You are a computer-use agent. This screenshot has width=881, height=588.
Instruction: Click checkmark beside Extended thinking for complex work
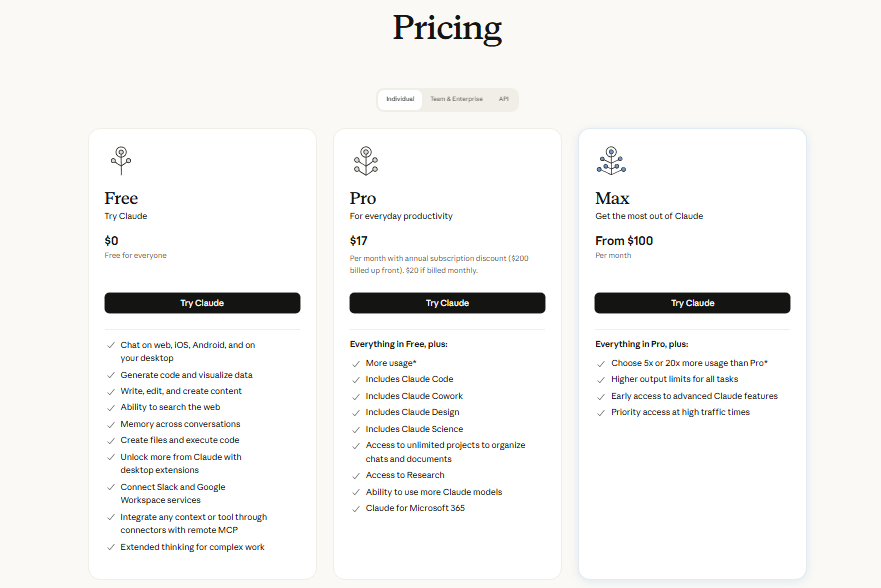[x=111, y=548]
